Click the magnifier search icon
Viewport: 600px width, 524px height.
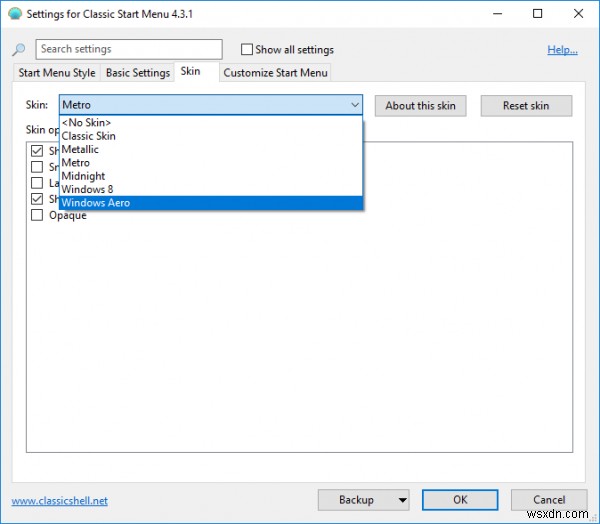point(19,49)
